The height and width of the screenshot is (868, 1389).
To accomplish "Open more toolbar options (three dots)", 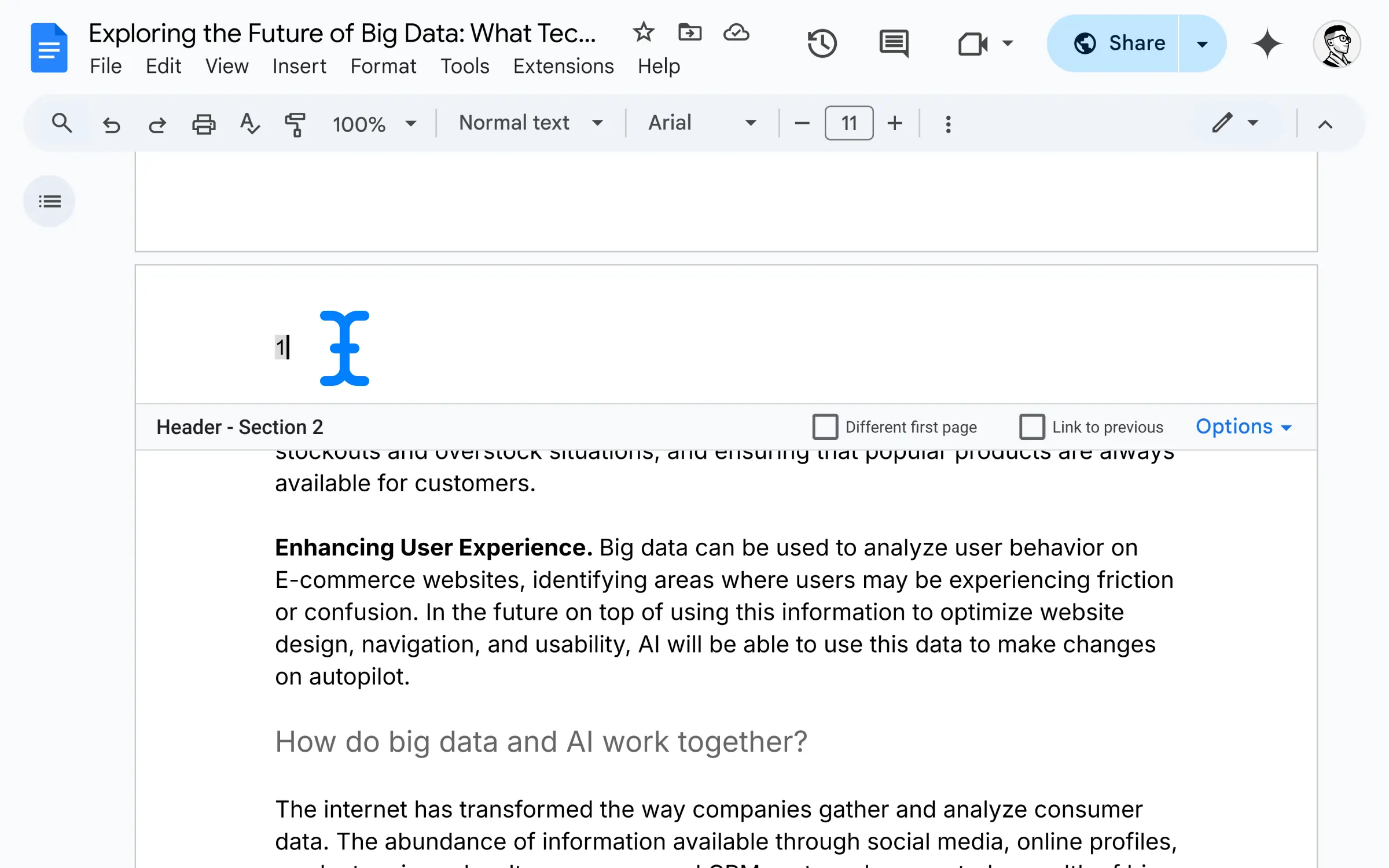I will [948, 124].
